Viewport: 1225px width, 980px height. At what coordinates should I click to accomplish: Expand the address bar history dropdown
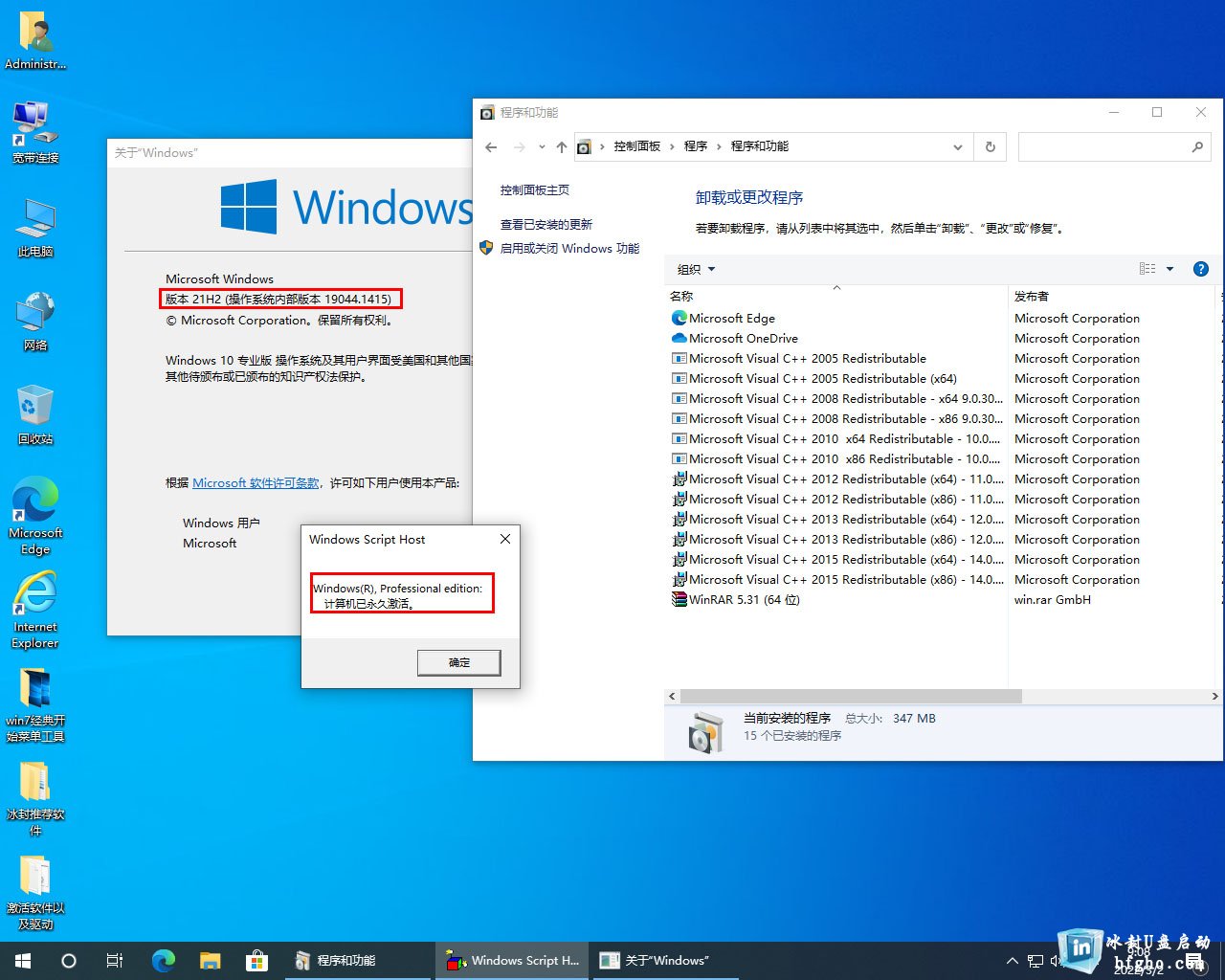point(957,147)
